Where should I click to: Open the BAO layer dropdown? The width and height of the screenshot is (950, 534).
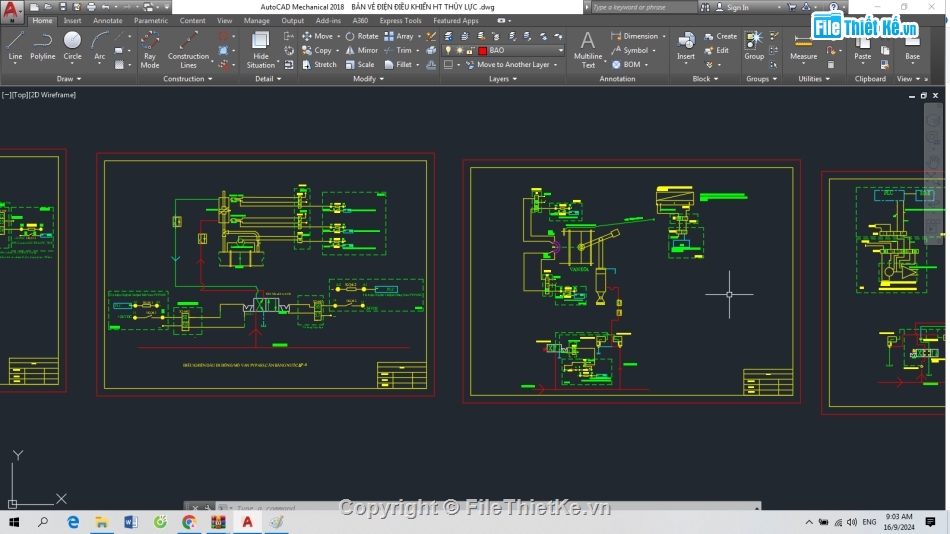tap(560, 50)
